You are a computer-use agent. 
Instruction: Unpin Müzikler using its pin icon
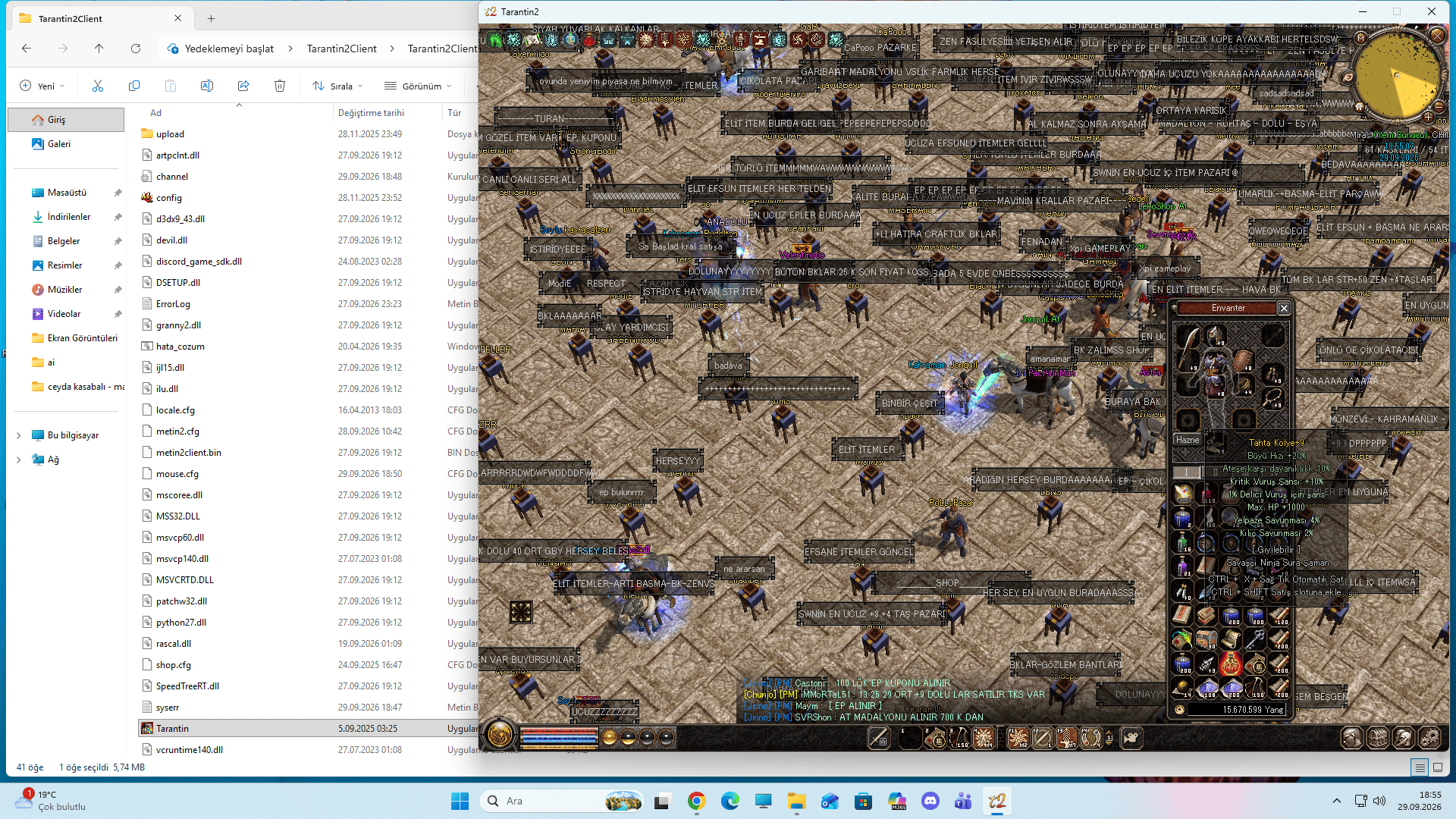(x=118, y=290)
